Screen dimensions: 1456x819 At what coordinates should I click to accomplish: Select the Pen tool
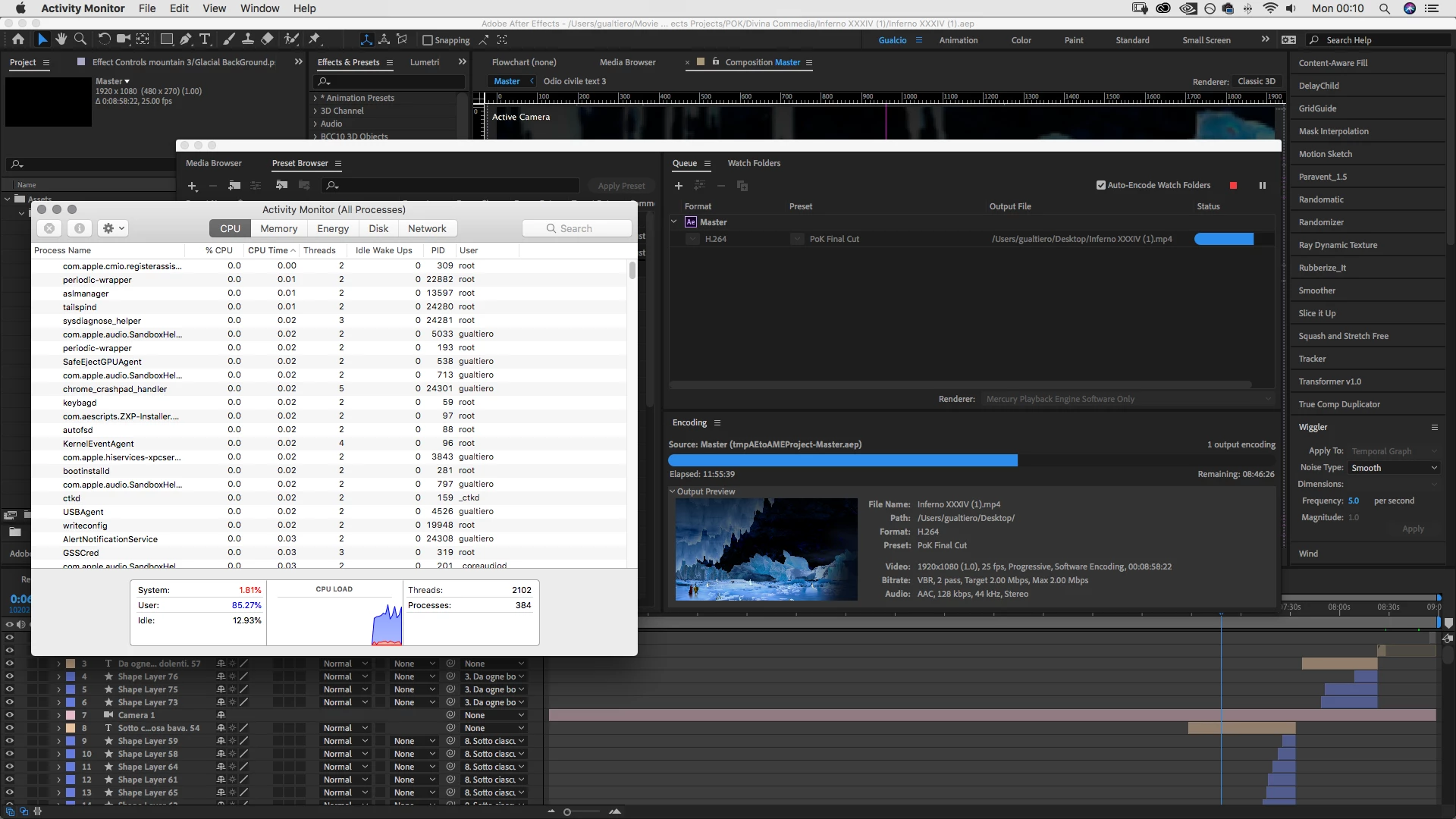(x=185, y=39)
